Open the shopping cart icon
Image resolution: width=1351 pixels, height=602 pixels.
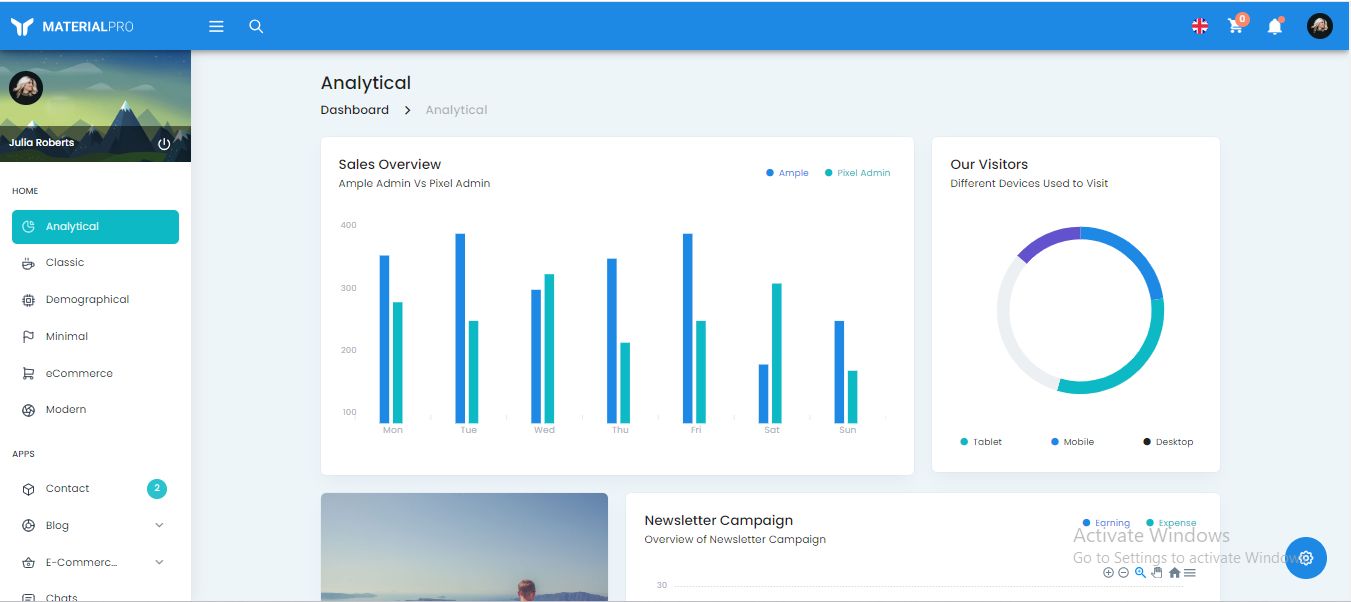point(1236,26)
